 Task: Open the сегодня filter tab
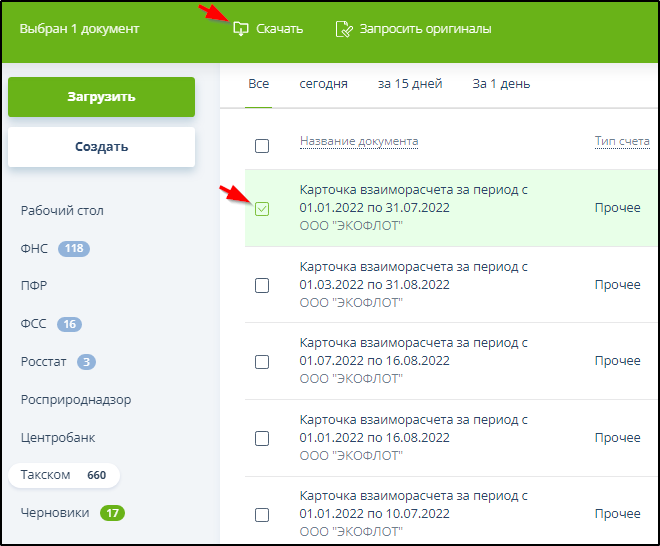tap(323, 84)
